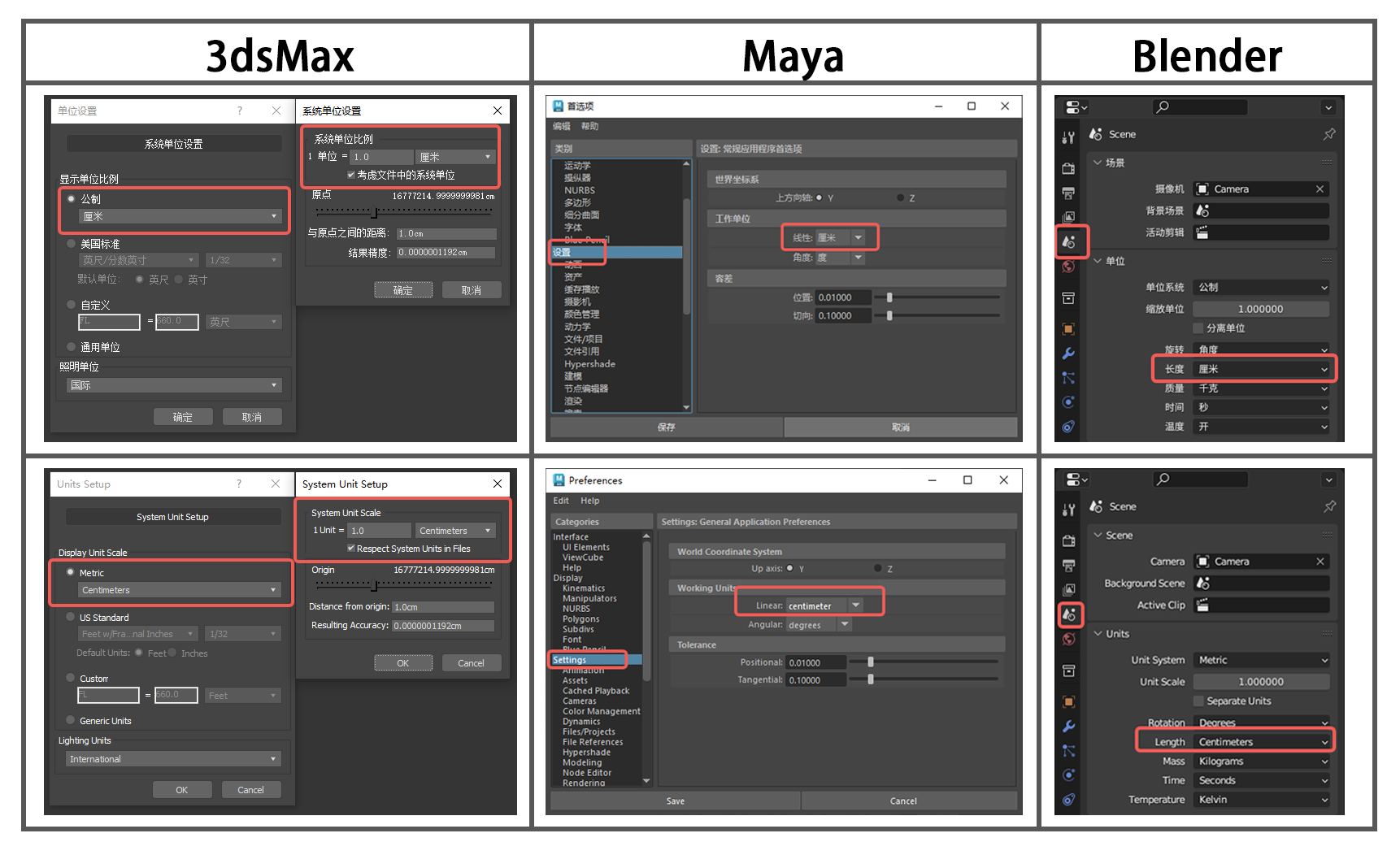This screenshot has width=1400, height=855.
Task: Open Help menu in English Maya Preferences
Action: pos(590,501)
